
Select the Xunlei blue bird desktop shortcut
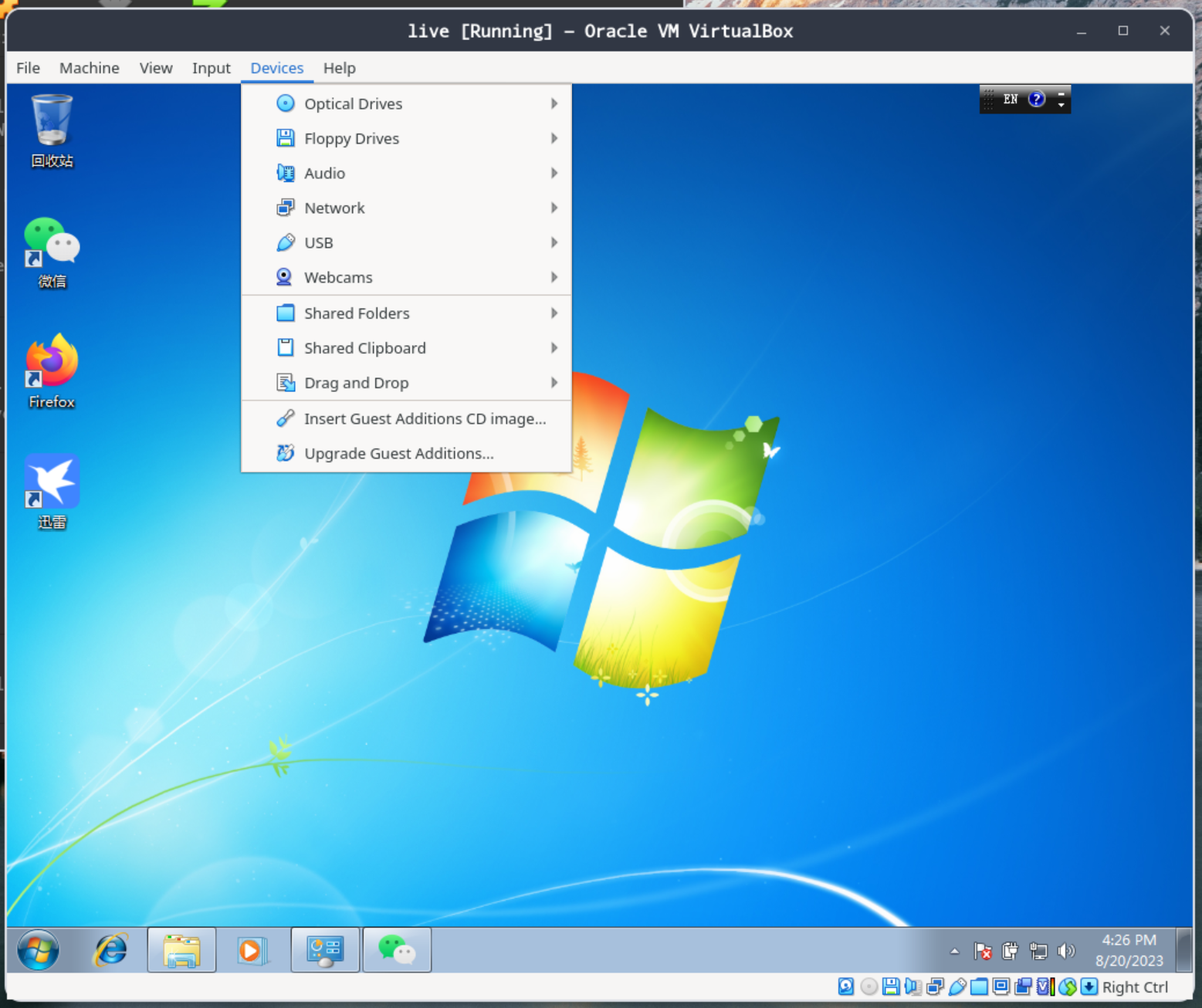coord(52,492)
